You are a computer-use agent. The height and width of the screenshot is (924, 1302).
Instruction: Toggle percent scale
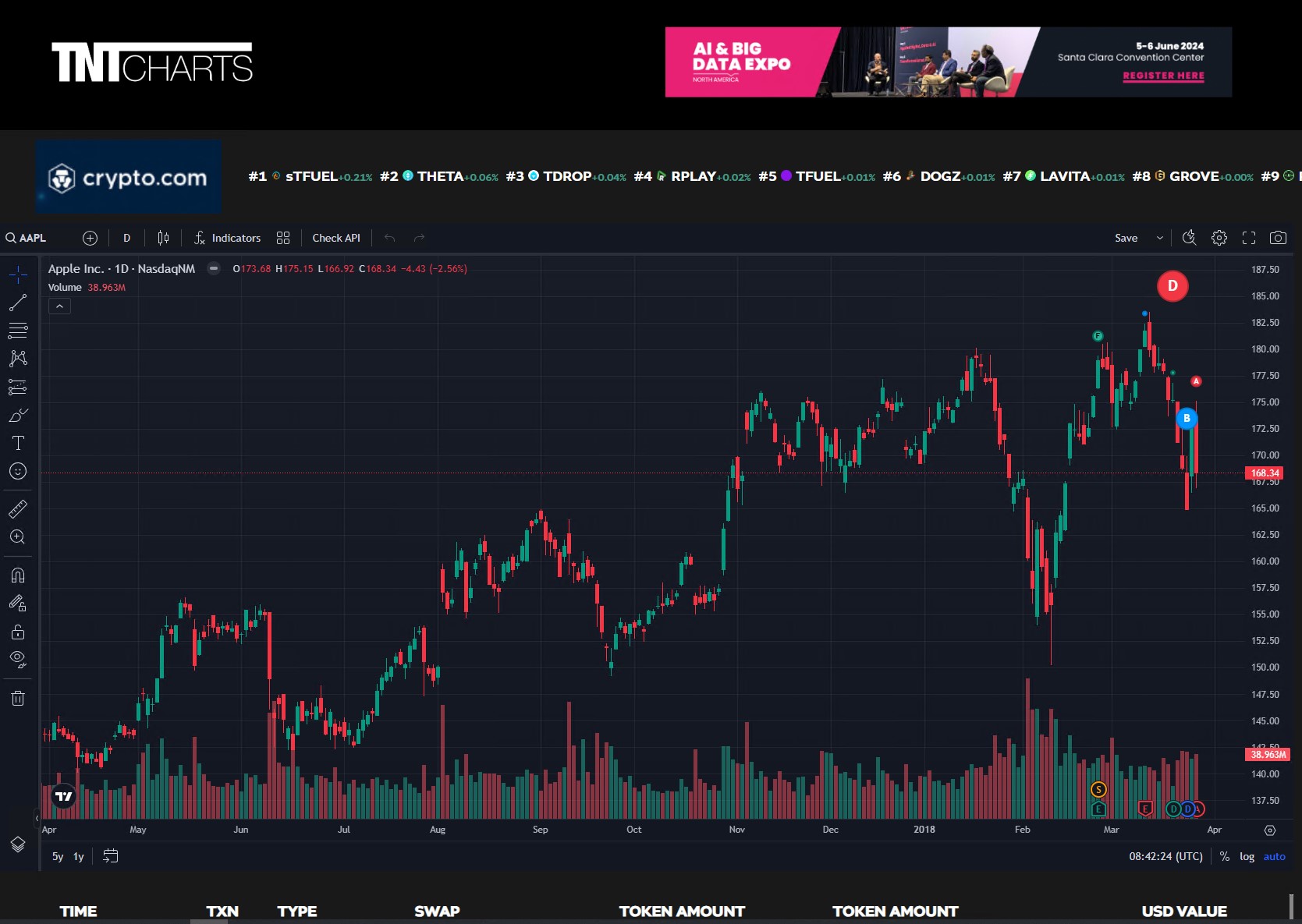coord(1225,856)
